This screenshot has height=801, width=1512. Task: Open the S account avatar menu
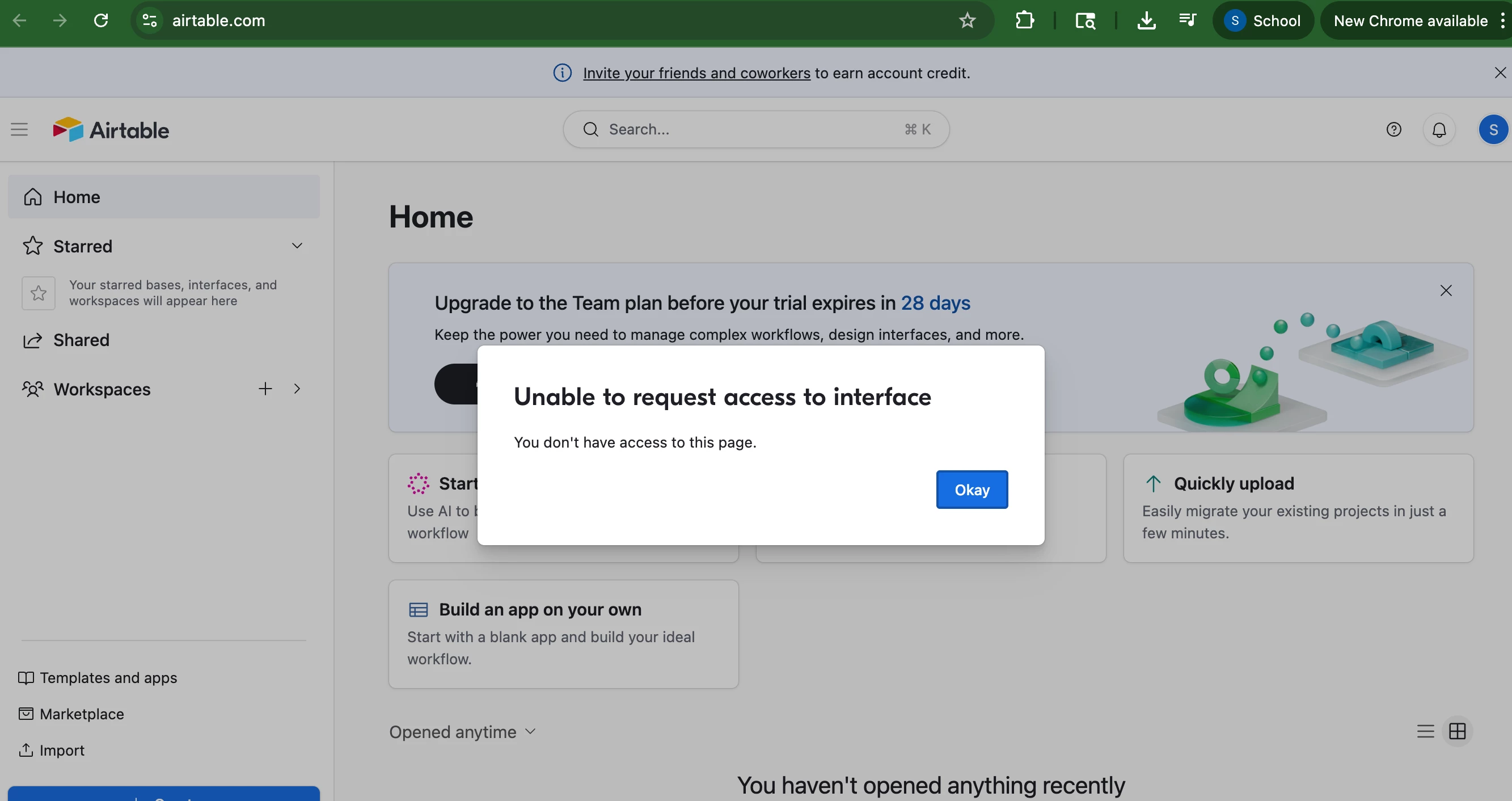(1493, 130)
